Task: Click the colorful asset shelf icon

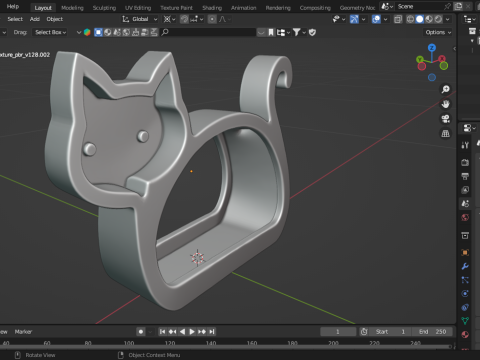Action: click(87, 32)
